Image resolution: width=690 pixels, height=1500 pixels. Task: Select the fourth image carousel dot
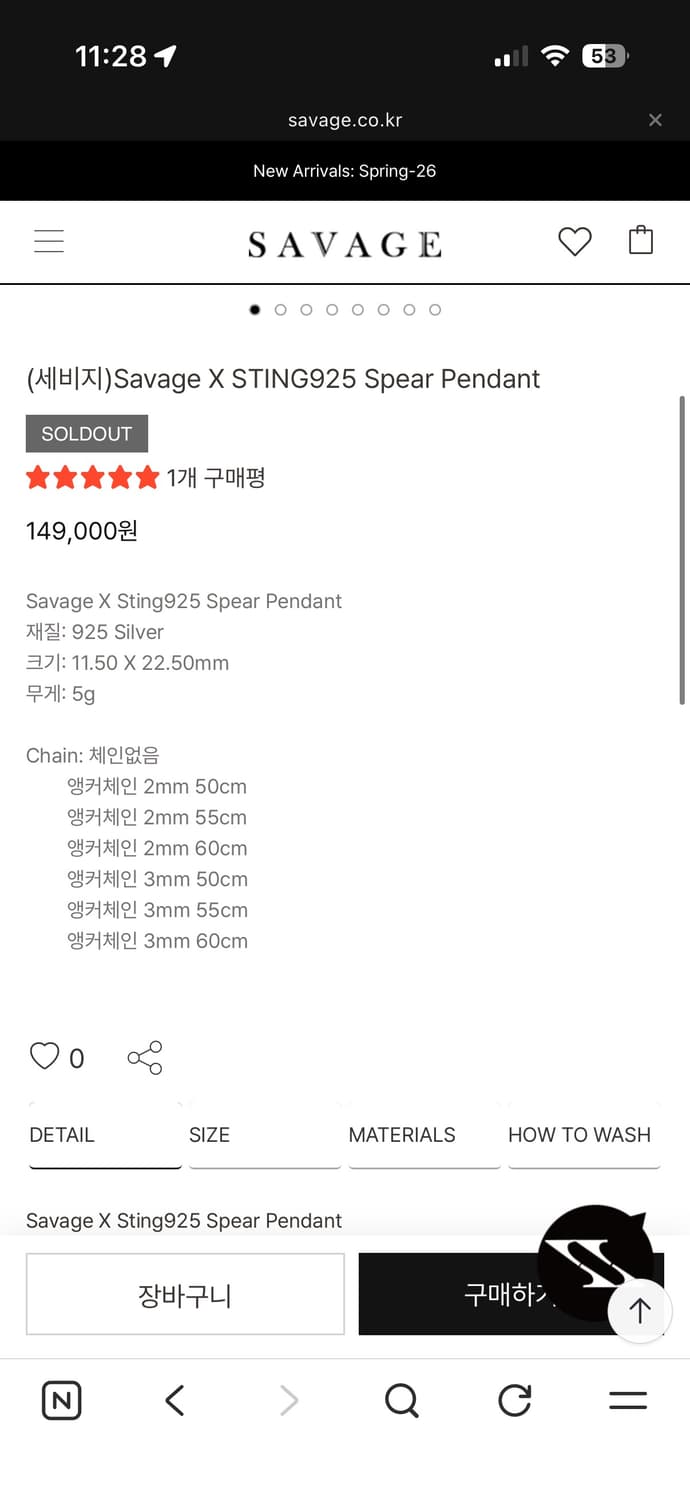tap(332, 310)
